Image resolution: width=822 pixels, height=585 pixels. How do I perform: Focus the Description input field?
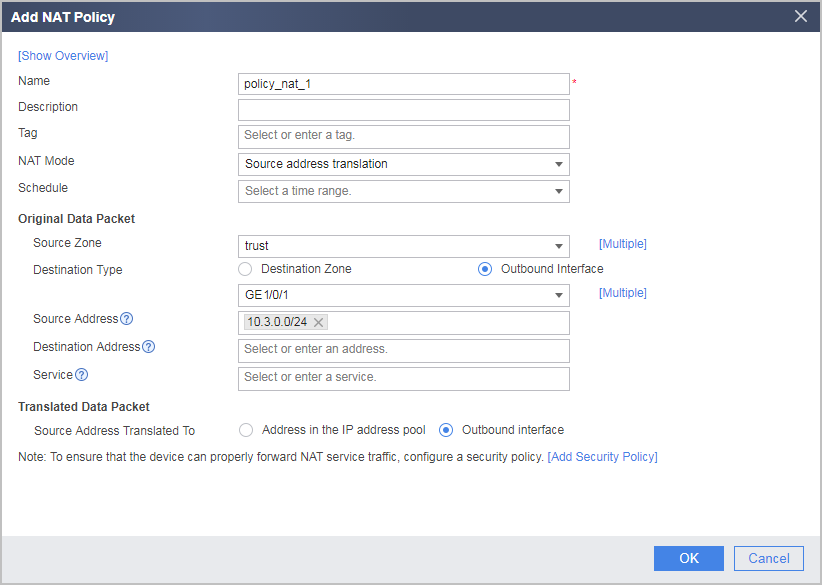[404, 110]
